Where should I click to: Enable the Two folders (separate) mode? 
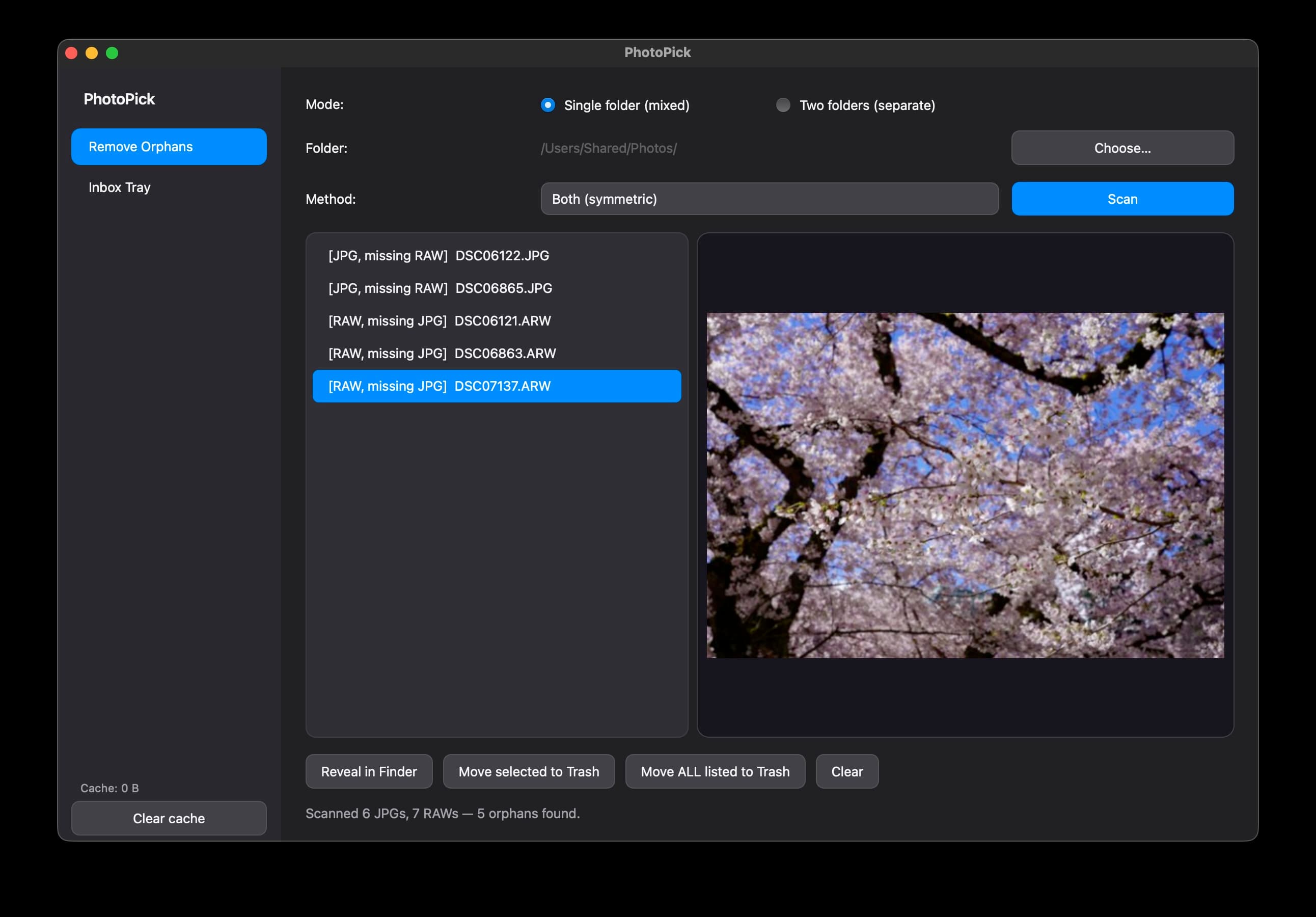tap(782, 105)
